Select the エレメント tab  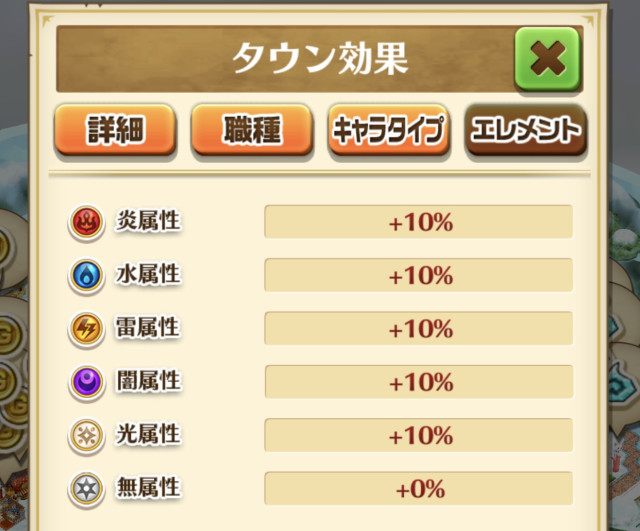coord(526,131)
